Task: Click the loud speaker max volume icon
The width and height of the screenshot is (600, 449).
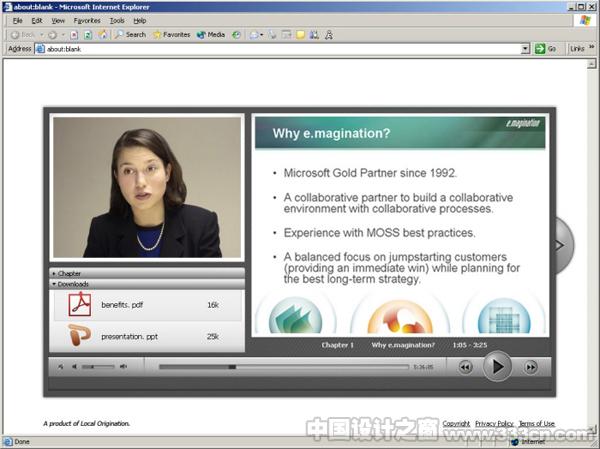Action: pyautogui.click(x=123, y=367)
